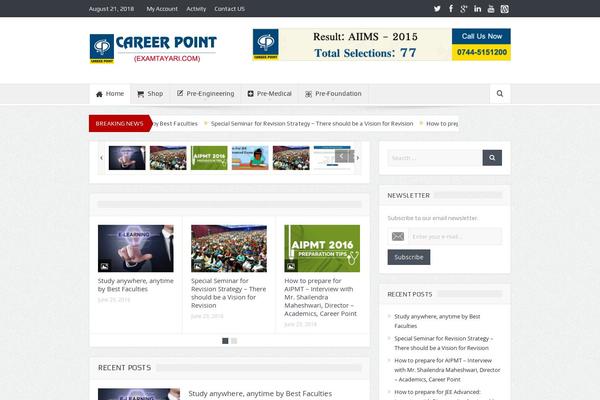Select the cartoon student thumbnail in carousel strip
The width and height of the screenshot is (600, 400).
250,158
